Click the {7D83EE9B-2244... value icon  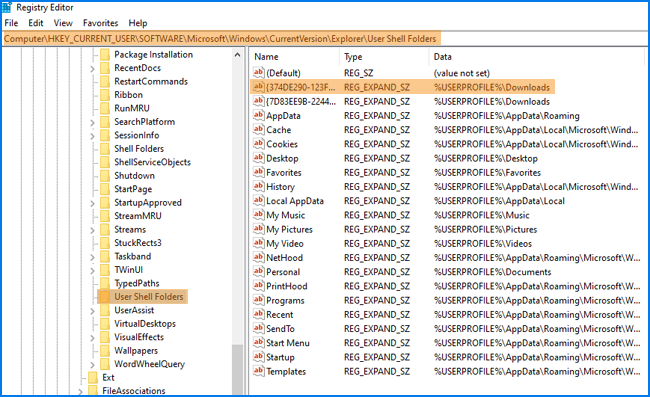tap(258, 101)
